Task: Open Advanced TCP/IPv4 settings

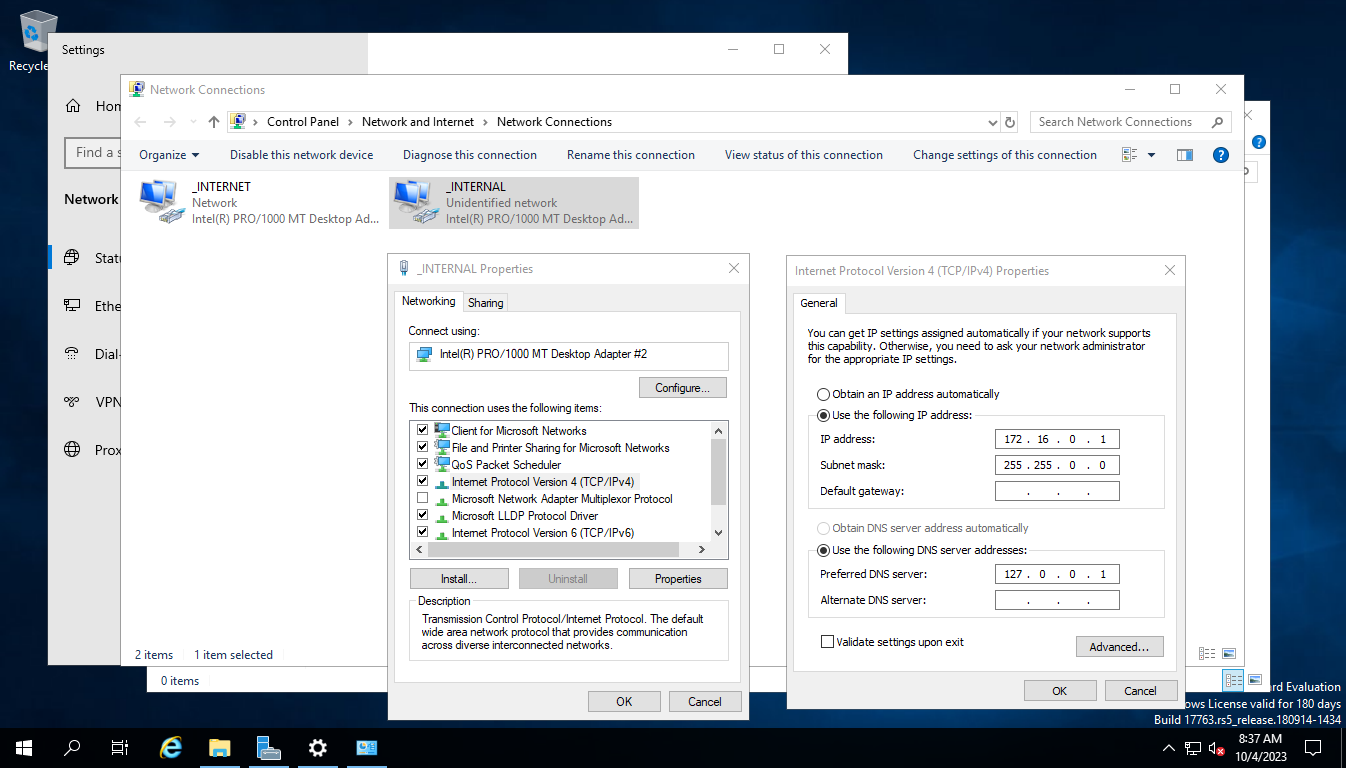Action: tap(1119, 646)
